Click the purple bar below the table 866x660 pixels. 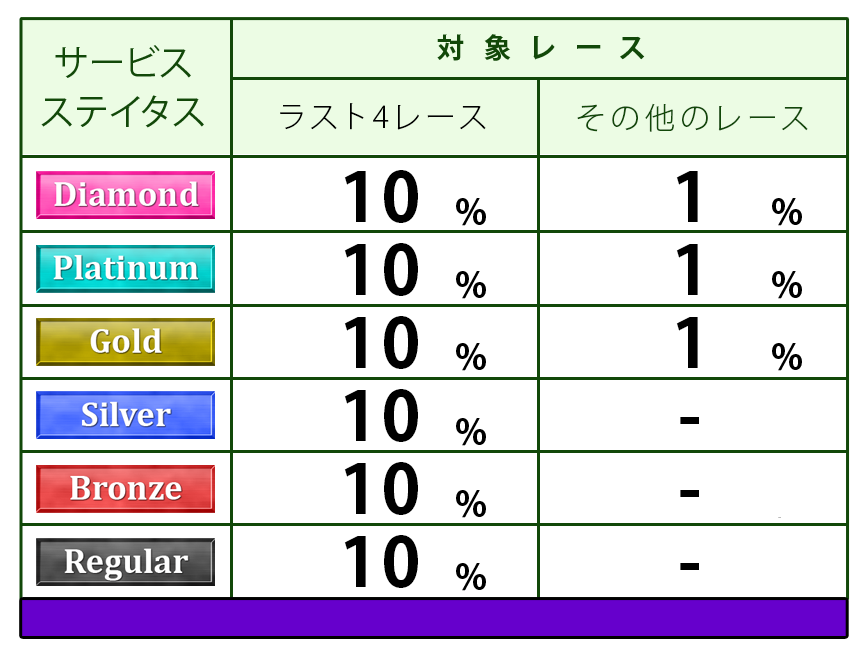pyautogui.click(x=433, y=617)
